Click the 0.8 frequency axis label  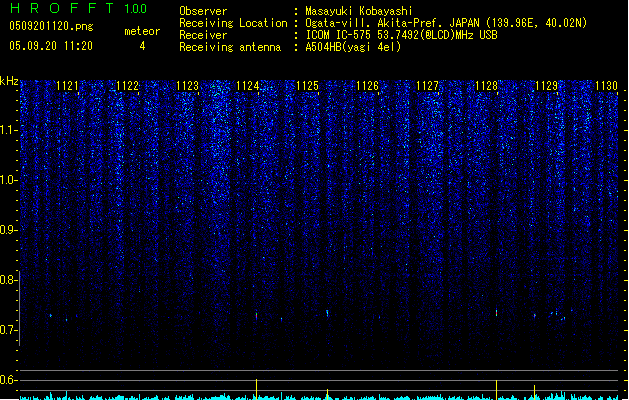click(9, 280)
